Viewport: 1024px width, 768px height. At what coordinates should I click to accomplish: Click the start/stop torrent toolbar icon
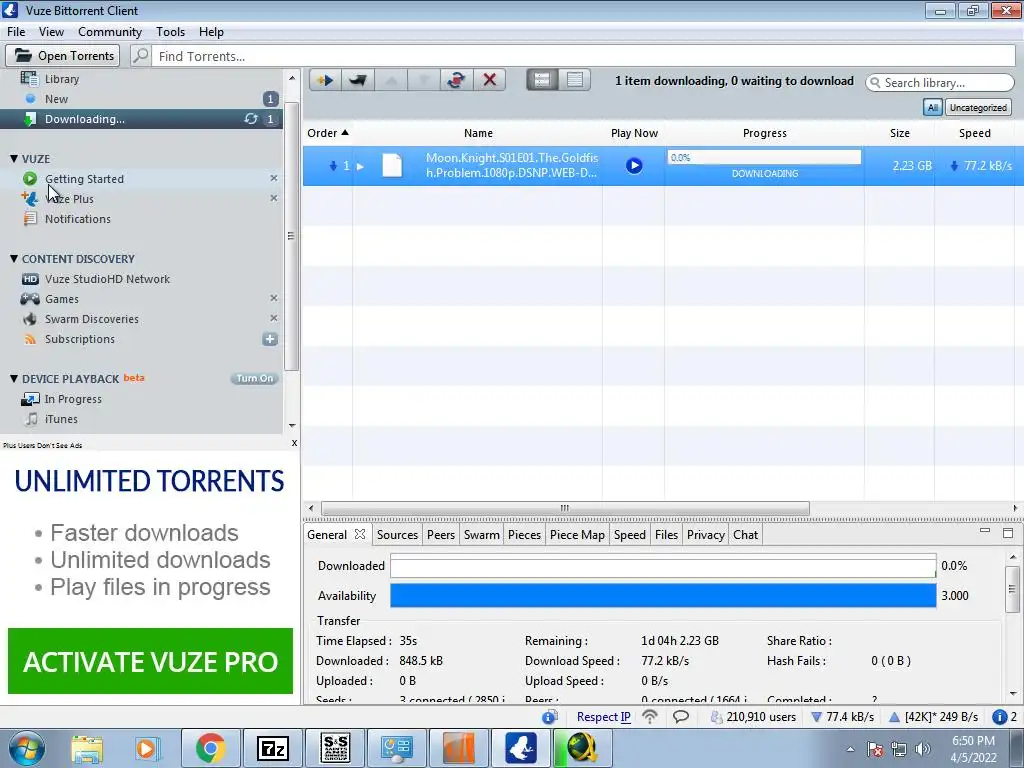click(456, 80)
